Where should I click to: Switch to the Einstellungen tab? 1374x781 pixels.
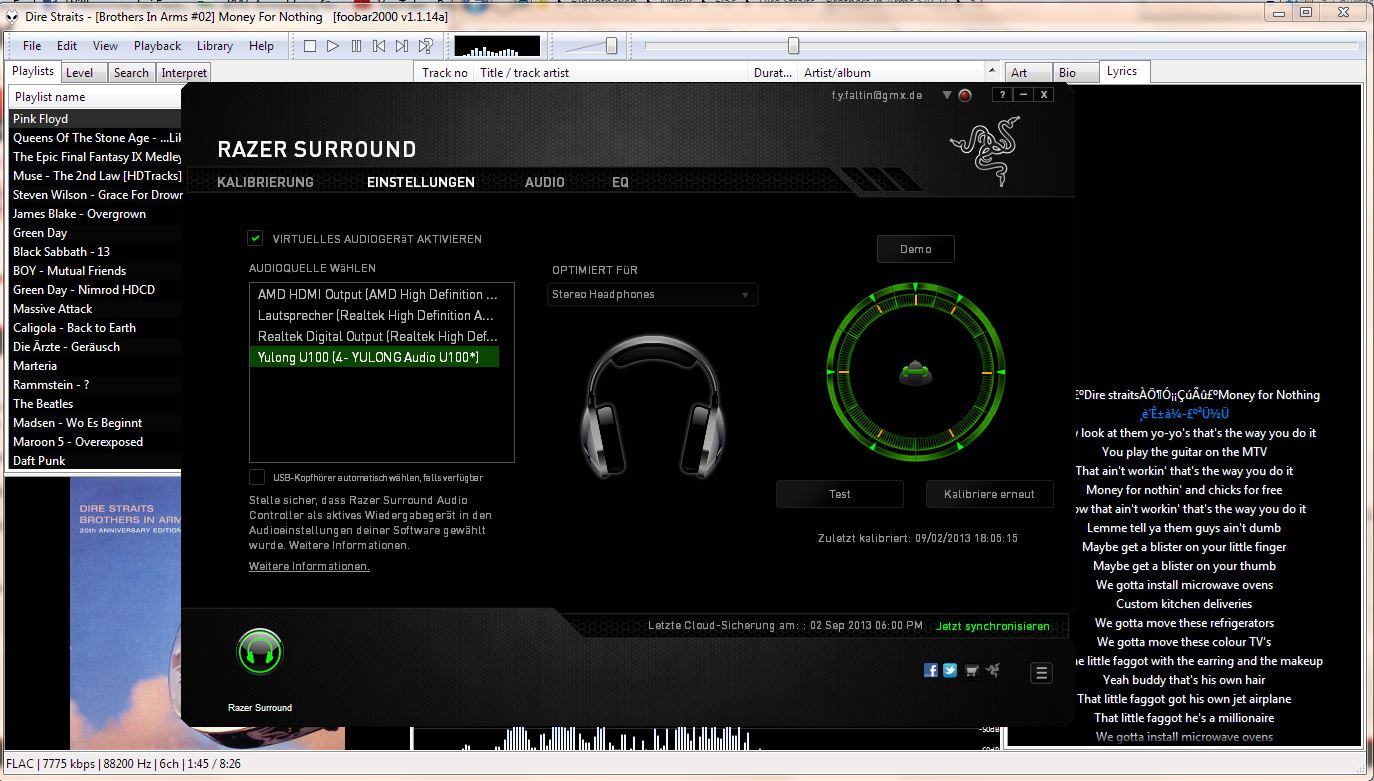pyautogui.click(x=421, y=182)
